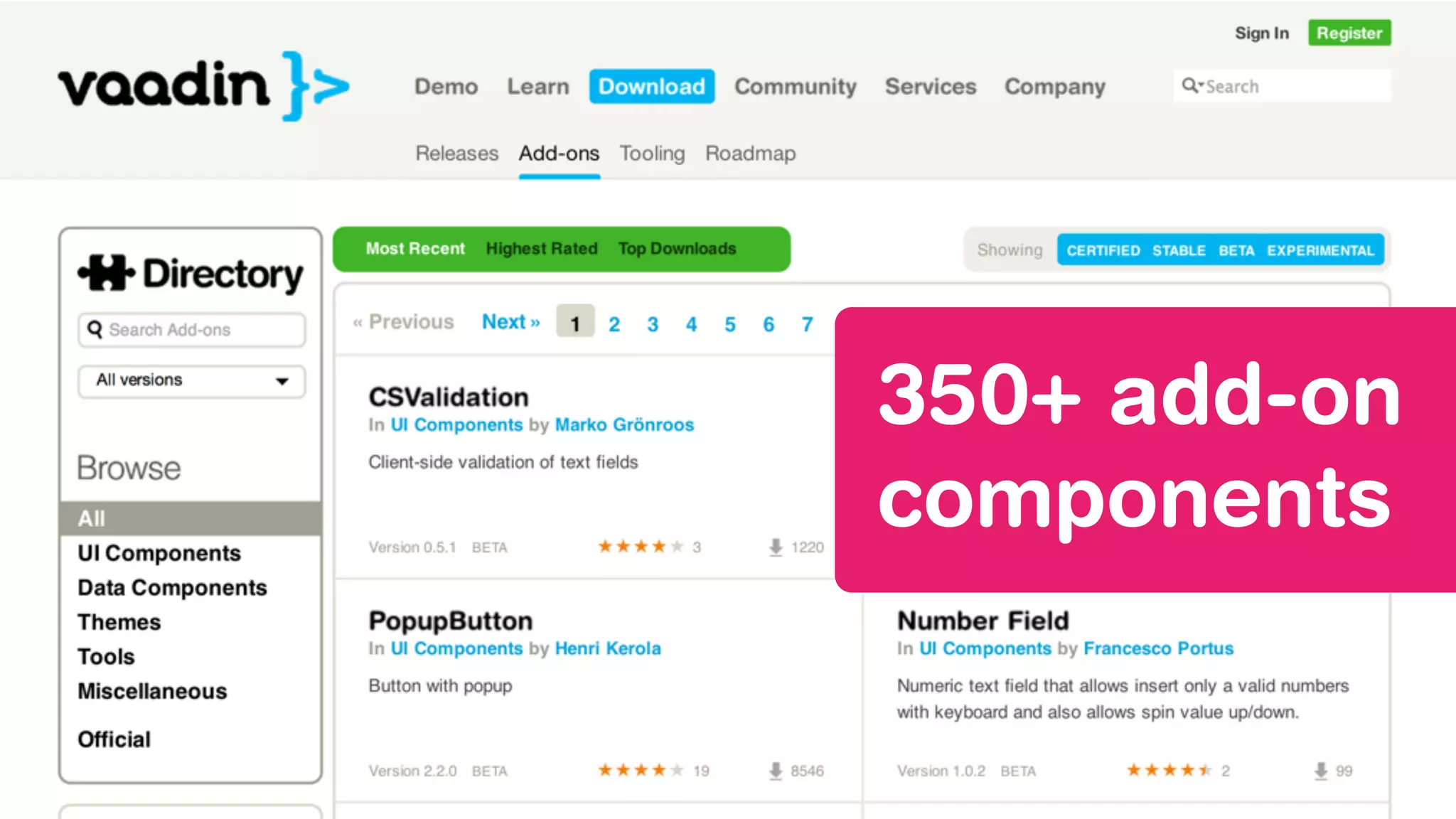Open the Company menu
Image resolution: width=1456 pixels, height=819 pixels.
(1055, 87)
